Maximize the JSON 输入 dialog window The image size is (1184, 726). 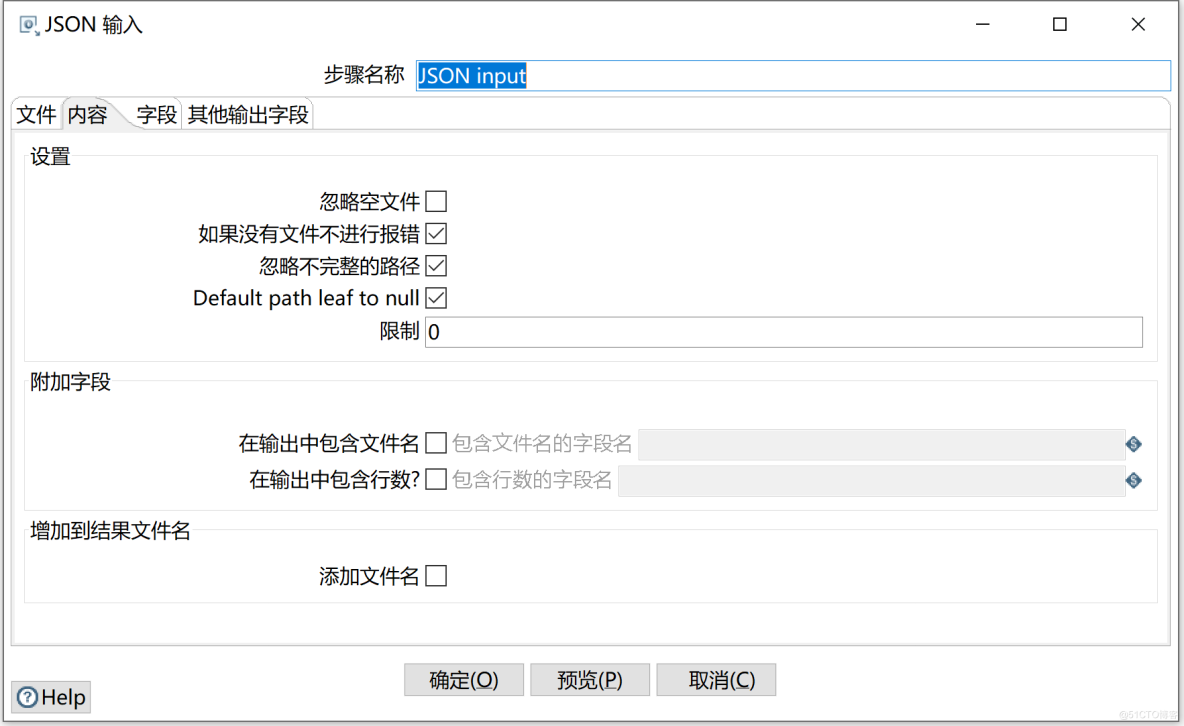[1060, 25]
